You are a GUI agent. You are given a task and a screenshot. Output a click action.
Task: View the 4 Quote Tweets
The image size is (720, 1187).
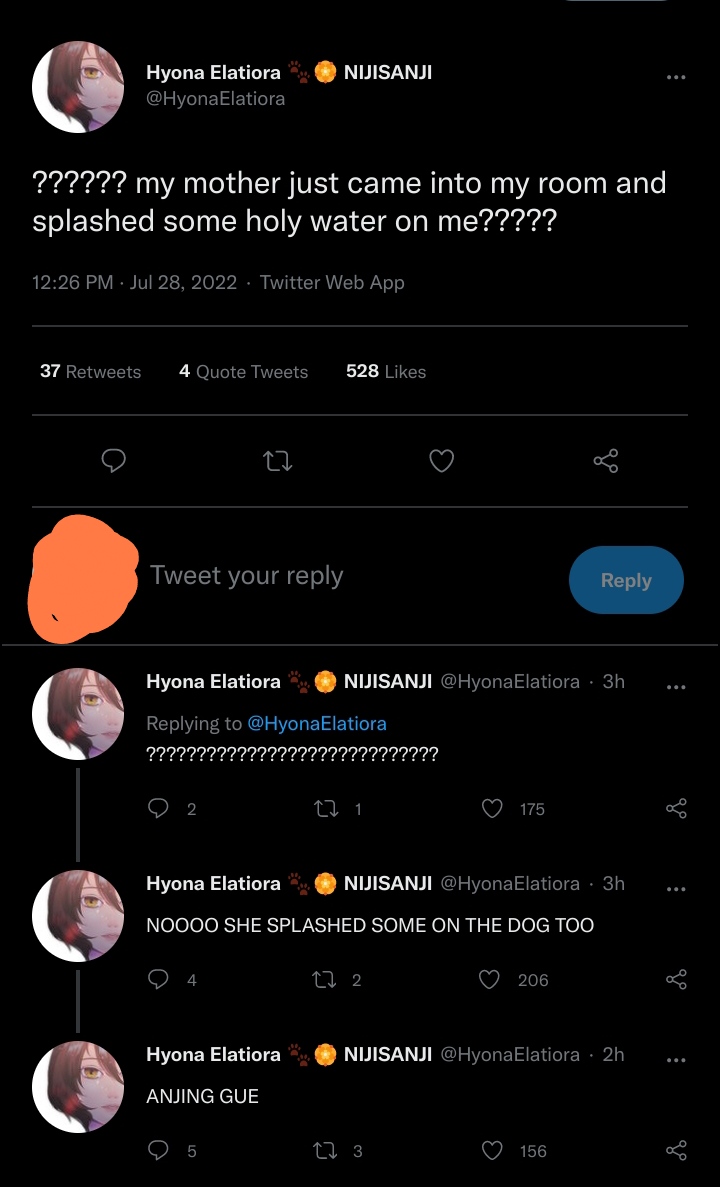pos(243,371)
